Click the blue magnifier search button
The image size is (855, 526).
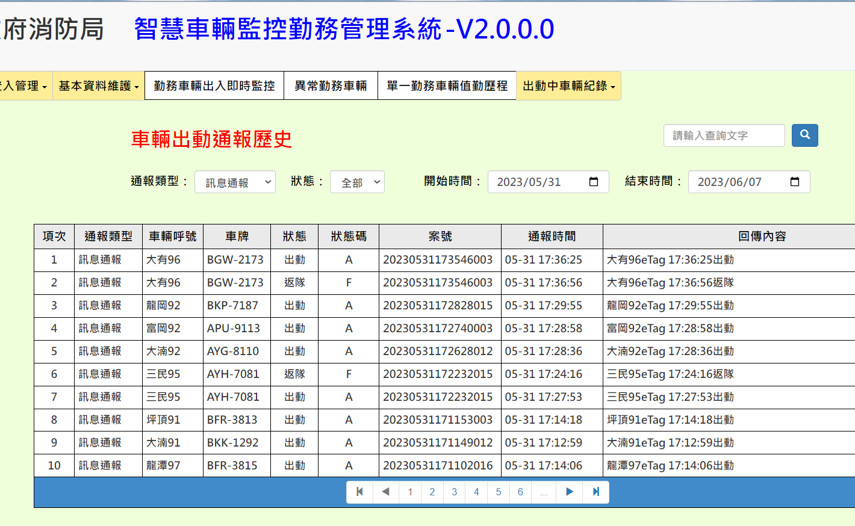[x=805, y=135]
